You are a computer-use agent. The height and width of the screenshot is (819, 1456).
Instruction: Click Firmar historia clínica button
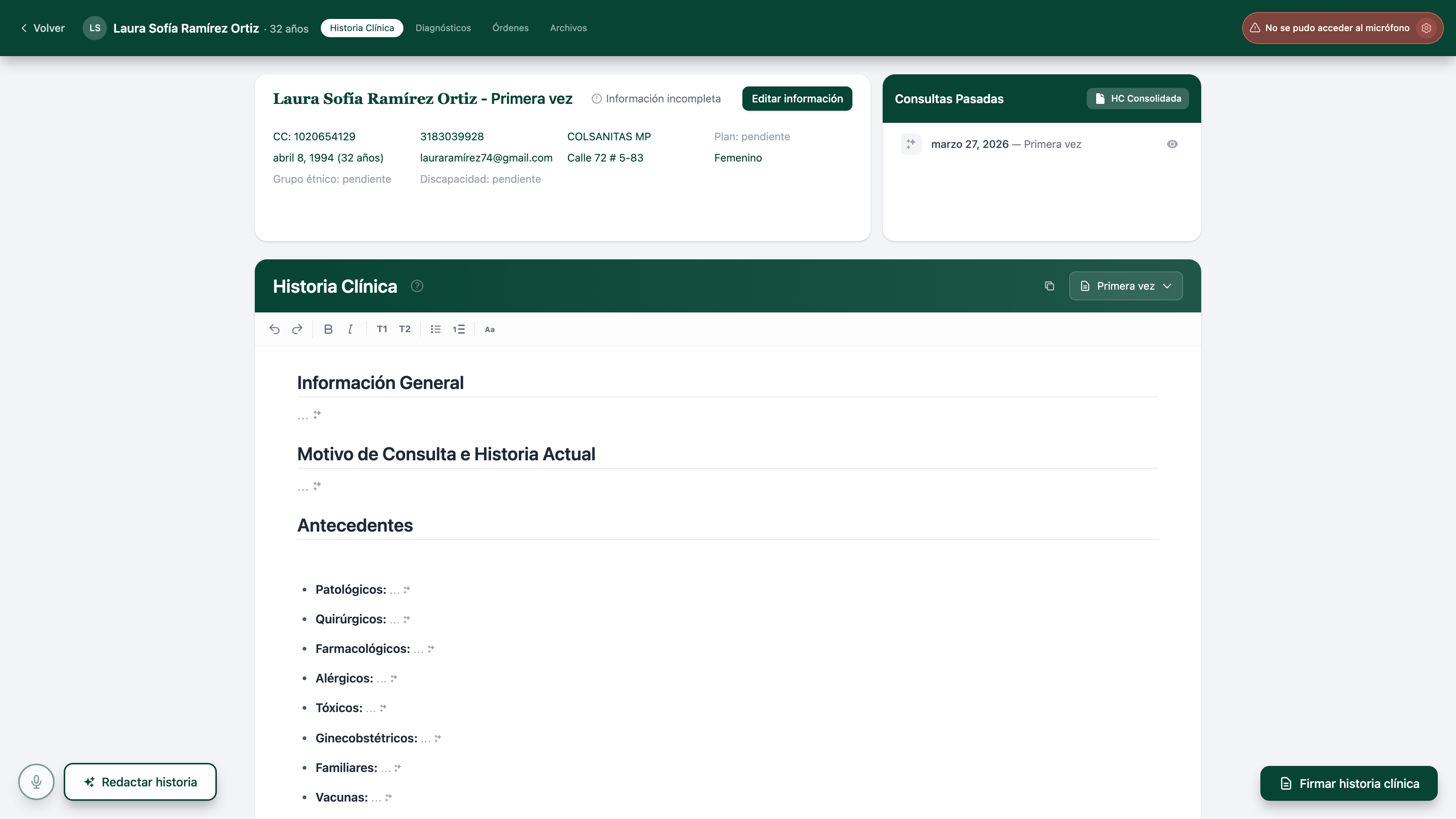pos(1349,783)
